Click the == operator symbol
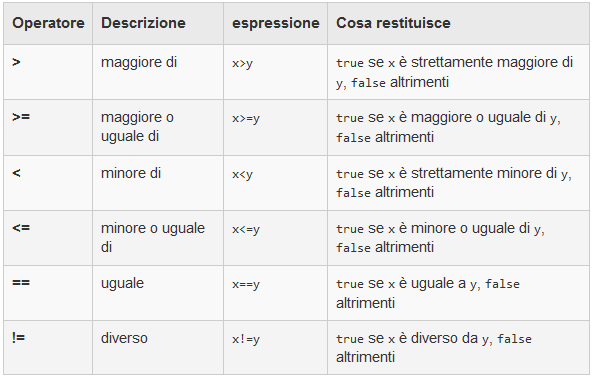The width and height of the screenshot is (595, 380). click(x=21, y=283)
